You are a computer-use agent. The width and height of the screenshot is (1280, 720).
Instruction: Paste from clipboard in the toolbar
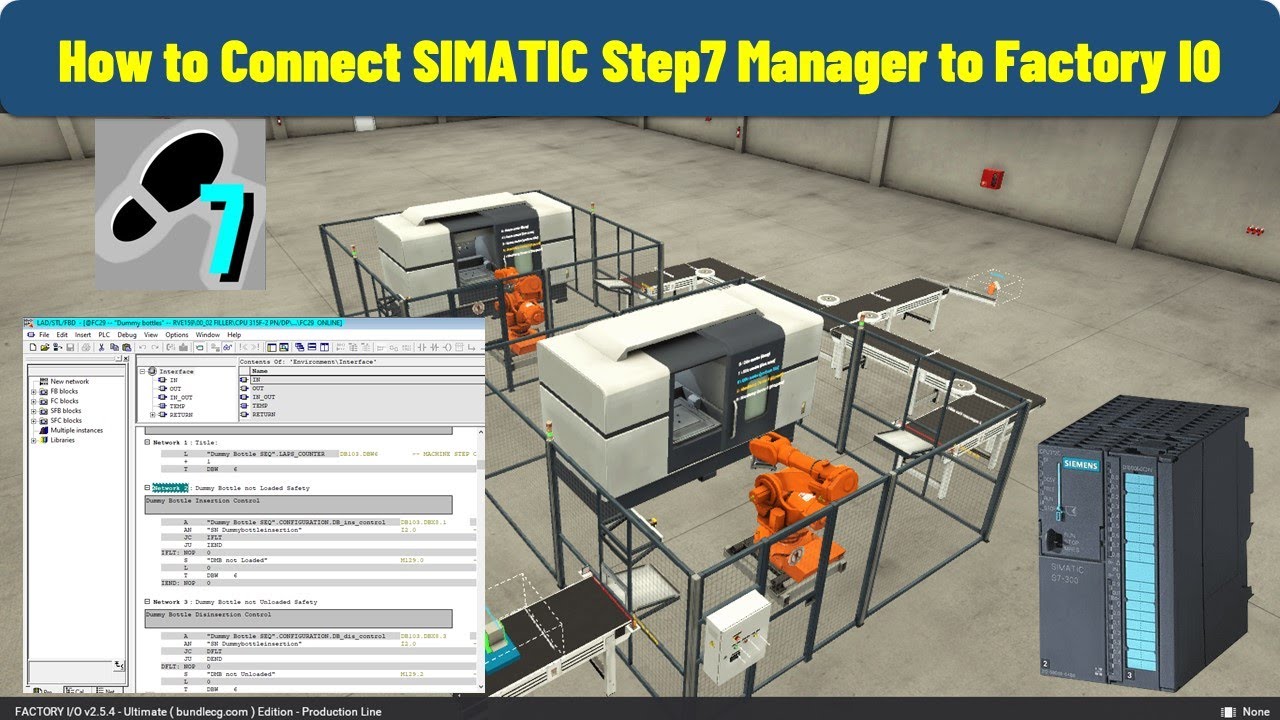tap(126, 346)
